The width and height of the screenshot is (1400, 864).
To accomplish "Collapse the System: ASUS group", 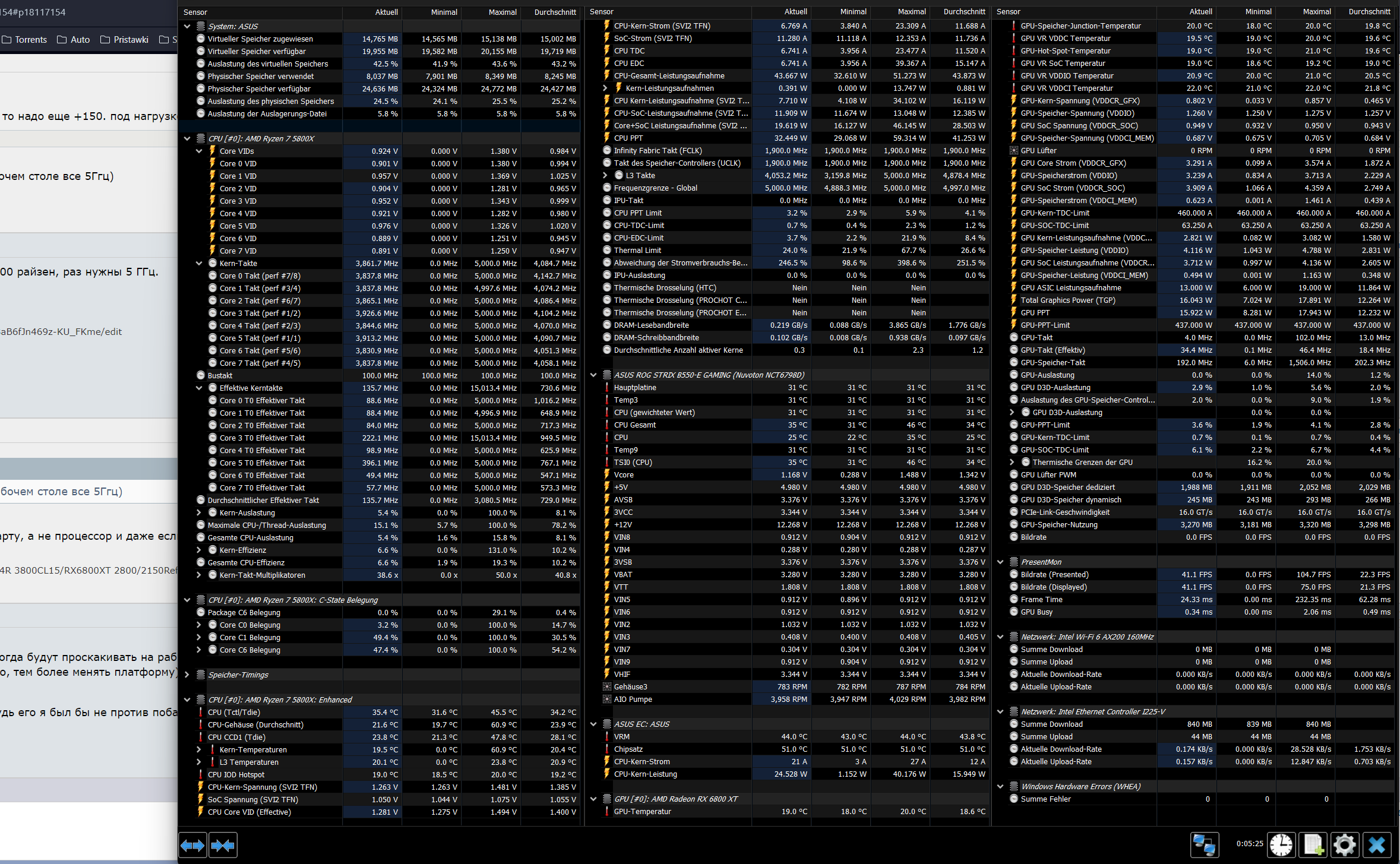I will (187, 26).
